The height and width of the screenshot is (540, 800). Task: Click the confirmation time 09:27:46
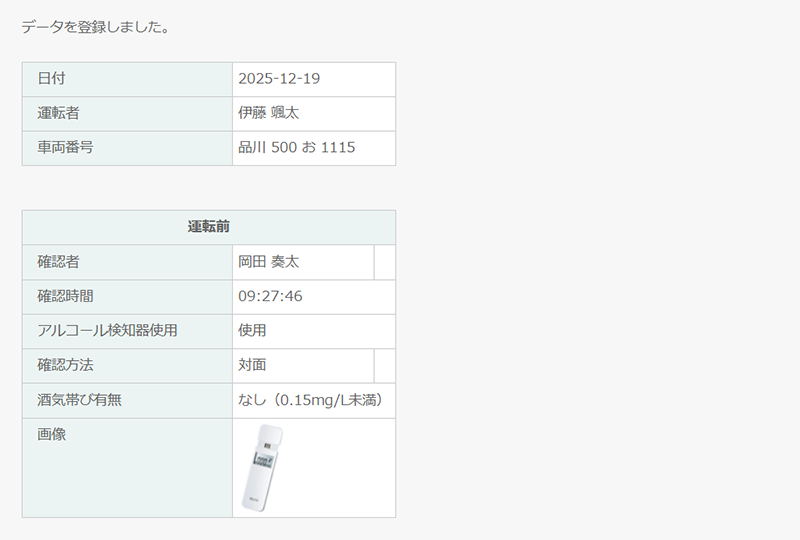click(x=270, y=296)
